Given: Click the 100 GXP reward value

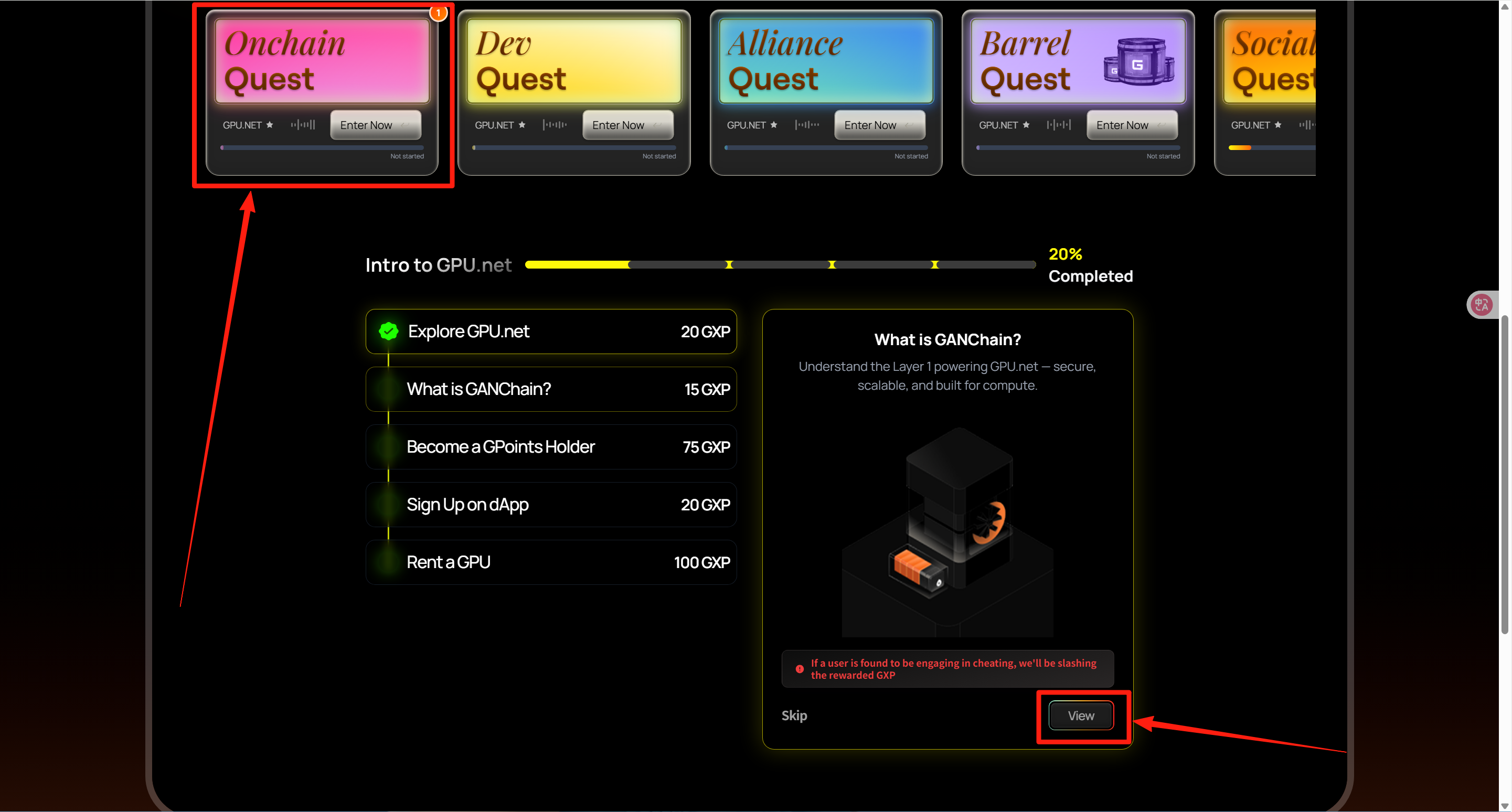Looking at the screenshot, I should pos(702,563).
